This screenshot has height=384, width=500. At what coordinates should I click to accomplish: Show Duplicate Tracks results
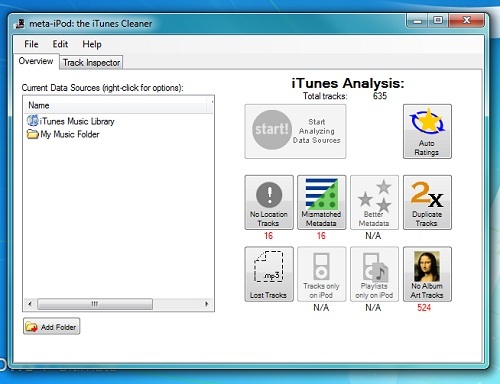pos(427,202)
